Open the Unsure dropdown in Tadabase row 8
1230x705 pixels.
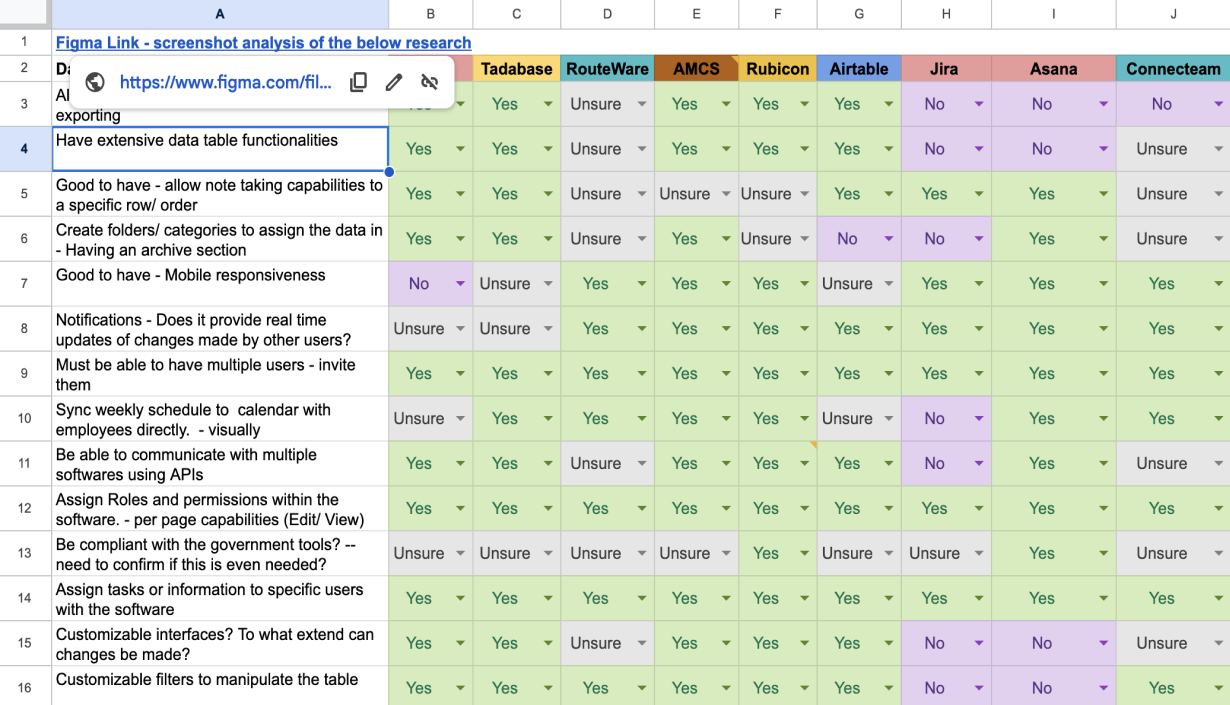pos(548,329)
